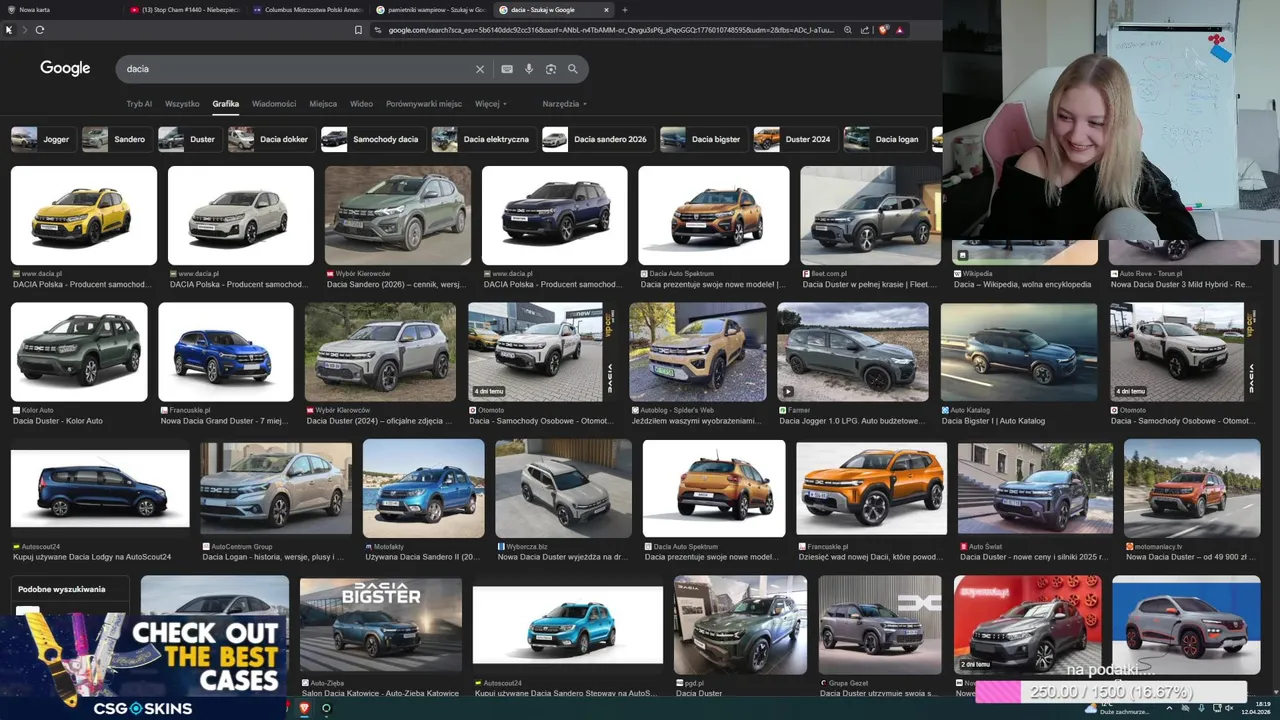Select the 'Porównywarki miejsc' search tab

[424, 104]
